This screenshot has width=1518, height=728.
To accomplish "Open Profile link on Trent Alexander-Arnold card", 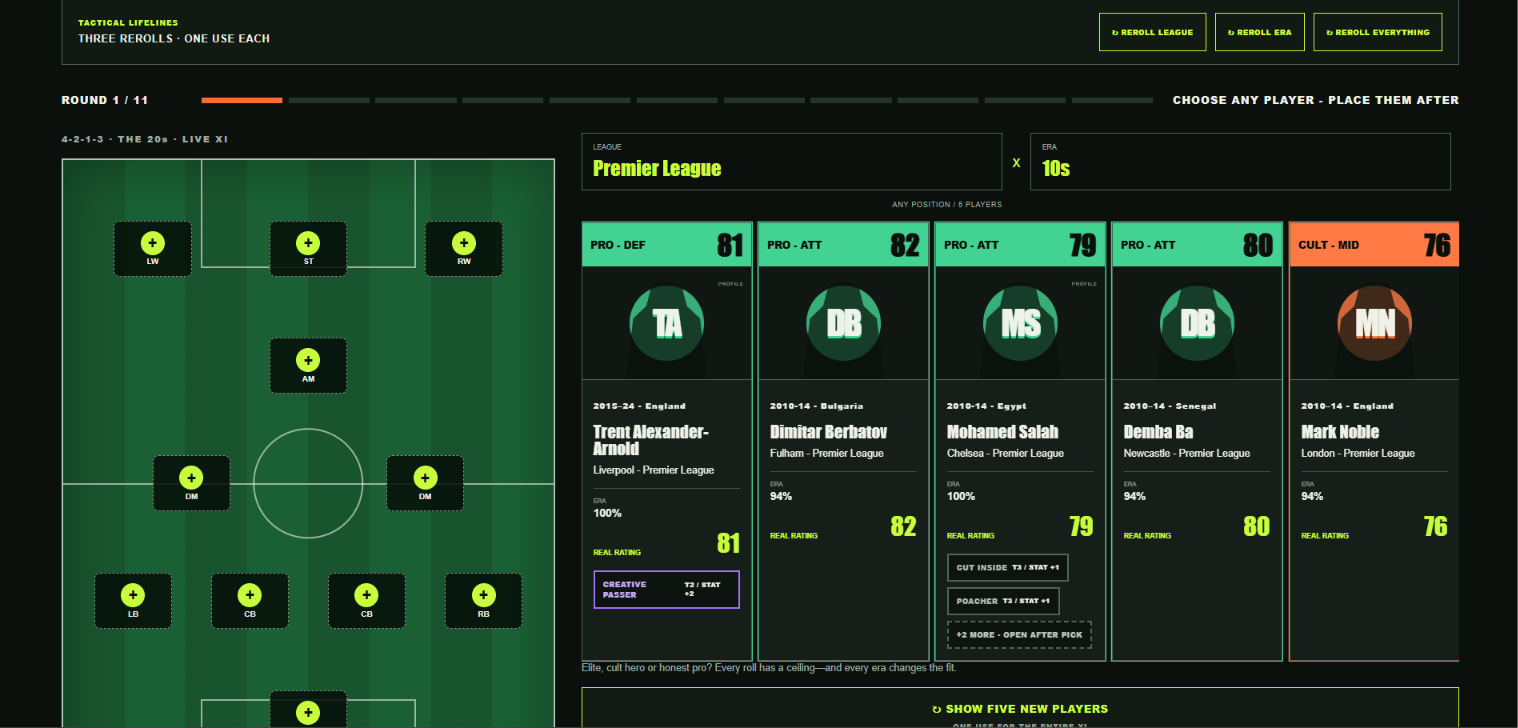I will click(731, 284).
